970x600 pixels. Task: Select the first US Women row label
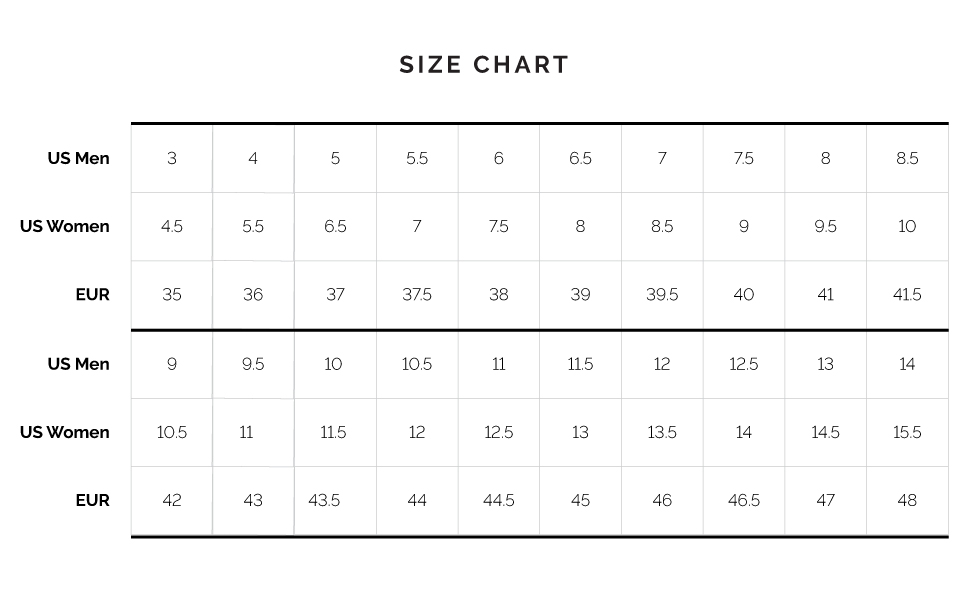click(x=64, y=226)
